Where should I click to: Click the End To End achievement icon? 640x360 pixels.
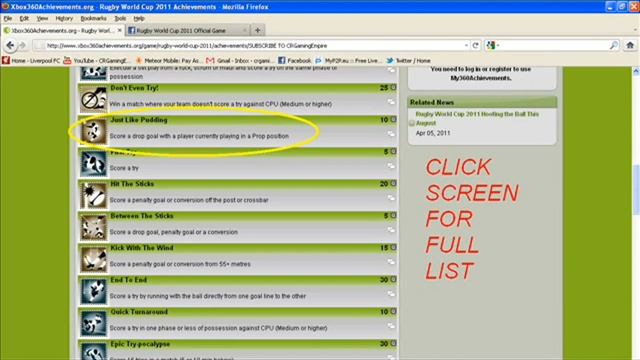[x=93, y=291]
